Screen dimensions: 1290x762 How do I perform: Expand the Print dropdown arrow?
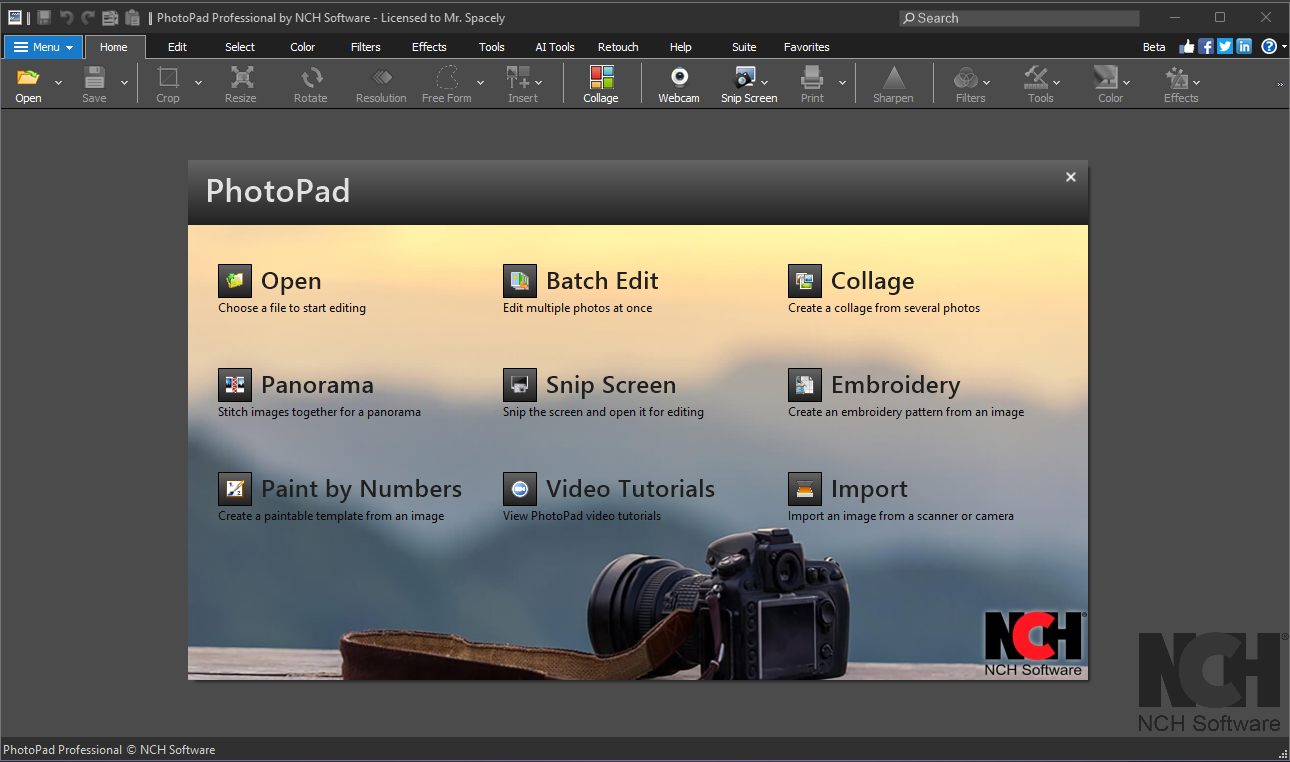(x=842, y=83)
